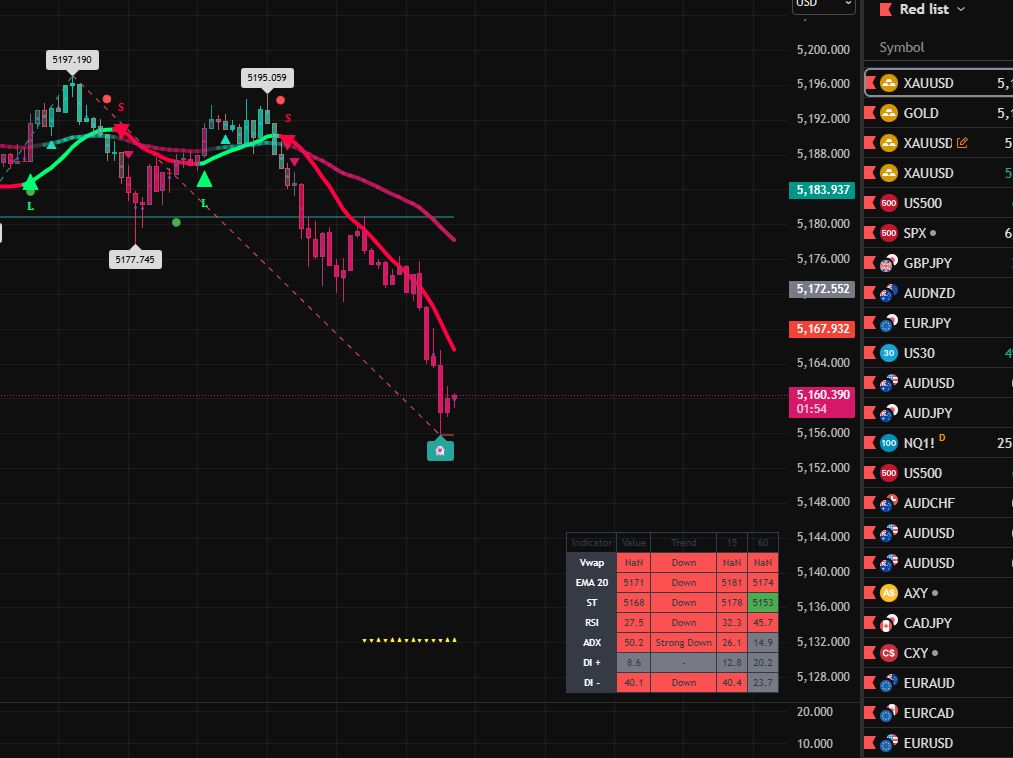The width and height of the screenshot is (1013, 758).
Task: Click the orange note icon beside XAUUSD
Action: coord(962,143)
